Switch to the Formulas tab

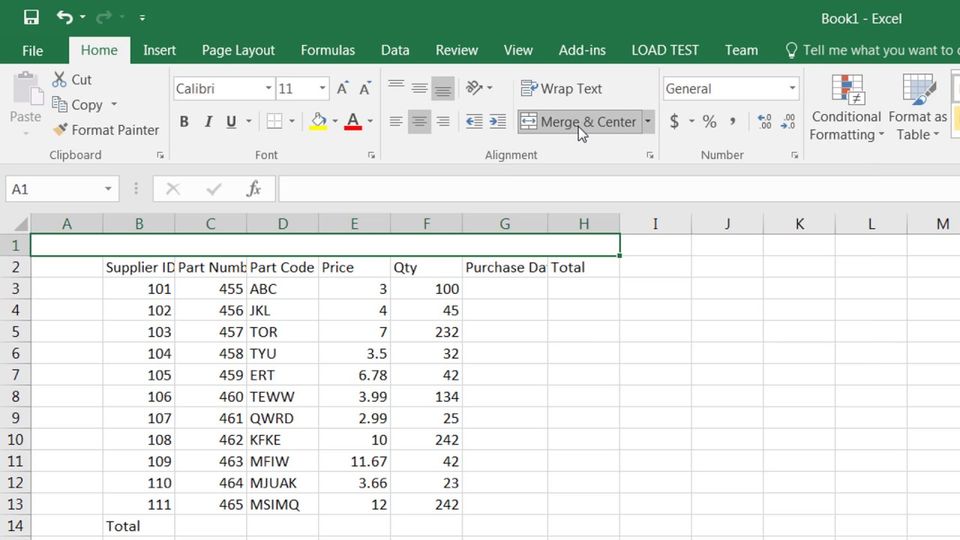(327, 50)
